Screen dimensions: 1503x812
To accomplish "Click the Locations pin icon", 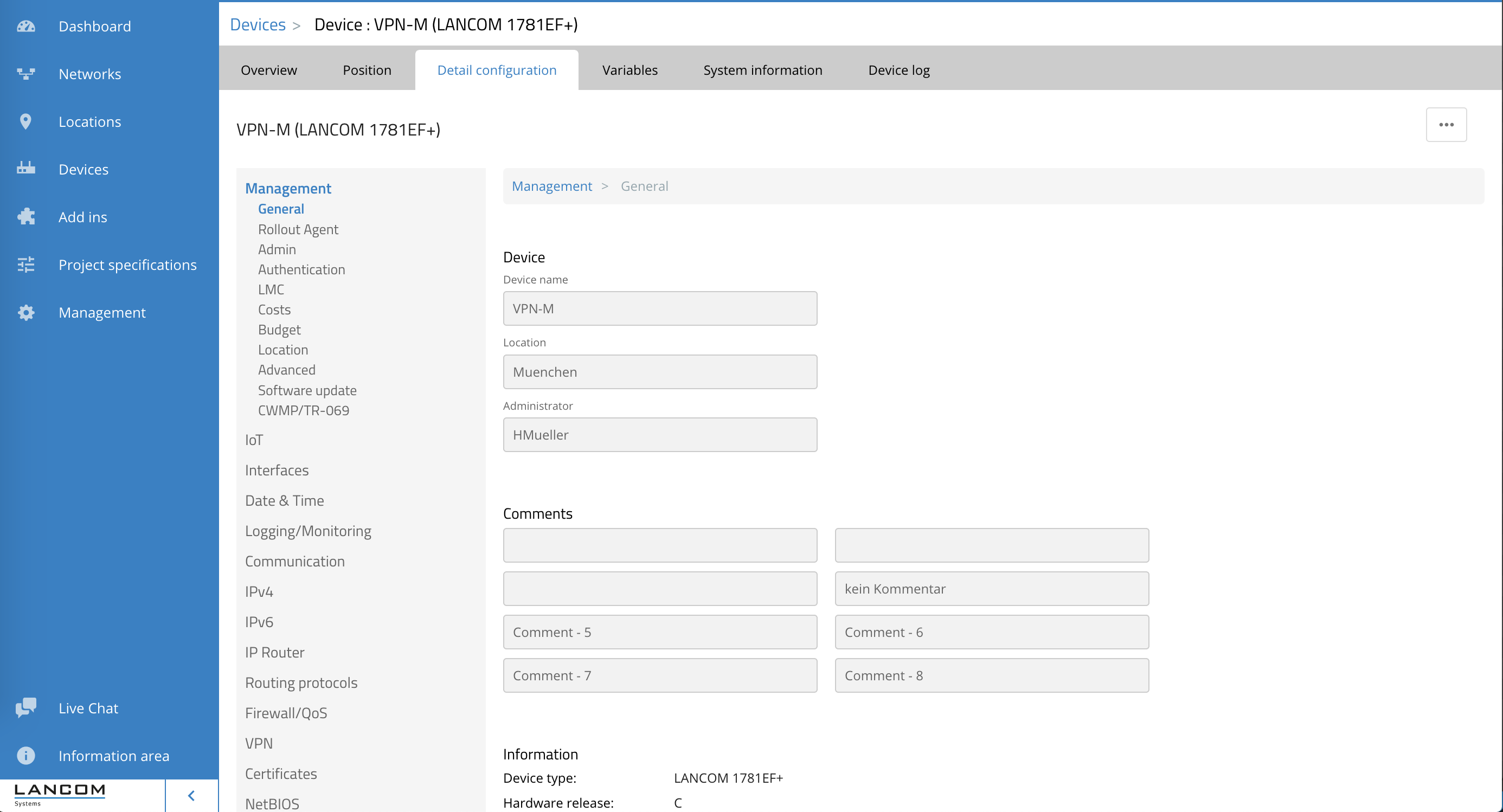I will point(25,121).
